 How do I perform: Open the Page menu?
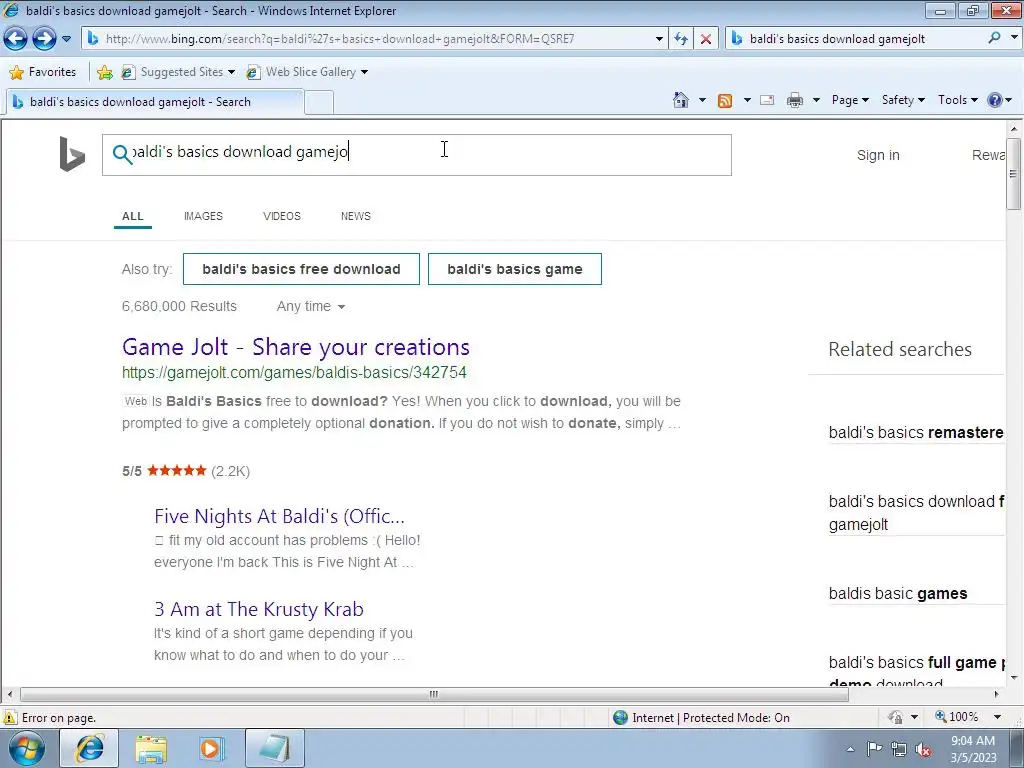coord(850,100)
